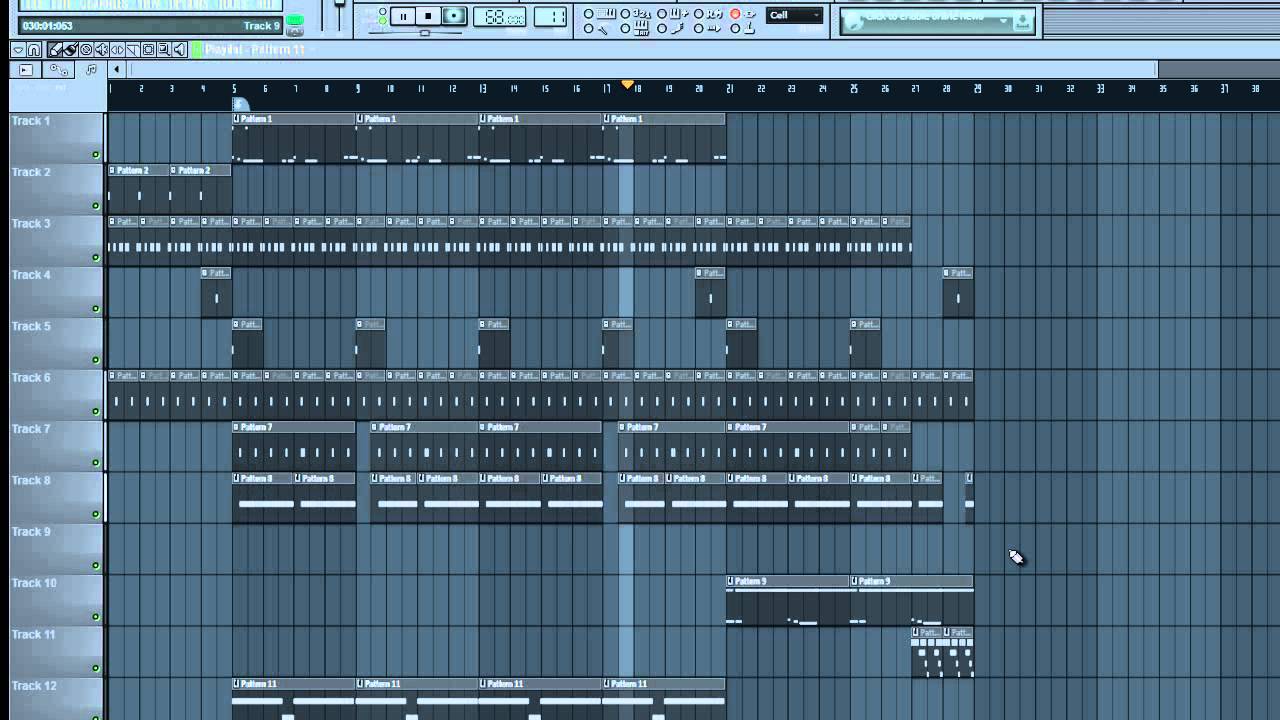
Task: Adjust the song position slider under transport
Action: 425,33
